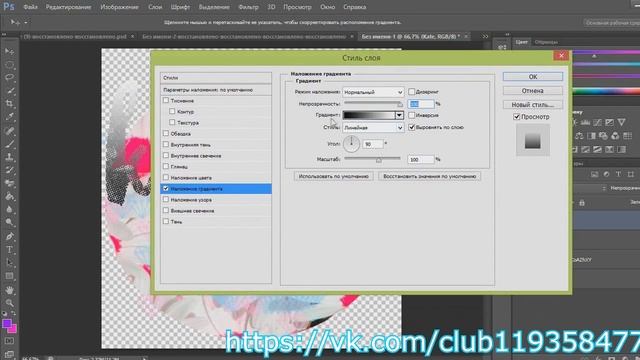The height and width of the screenshot is (360, 640).
Task: Uncheck Выровнять по слою checkbox
Action: [x=412, y=127]
